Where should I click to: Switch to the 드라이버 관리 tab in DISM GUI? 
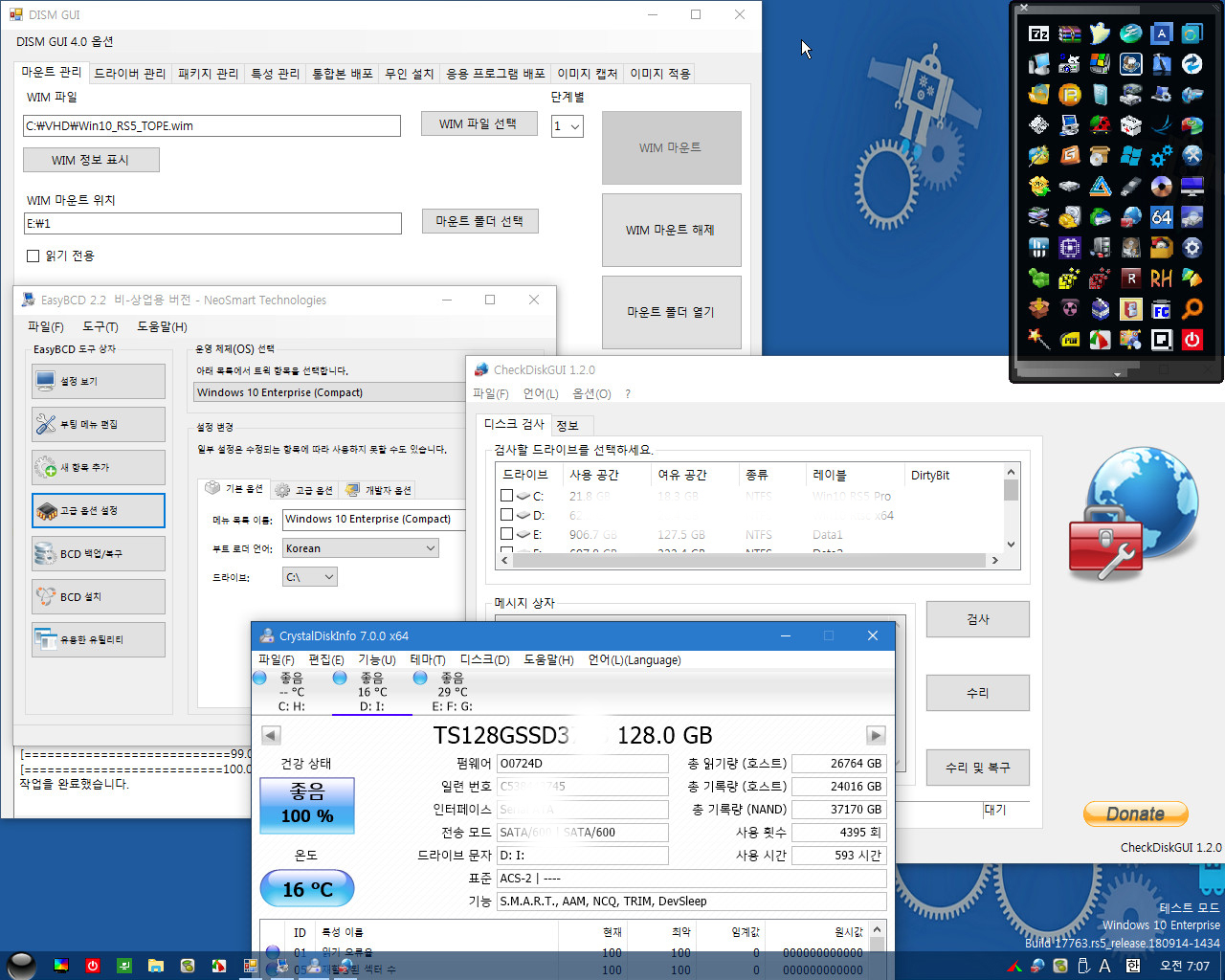[130, 74]
